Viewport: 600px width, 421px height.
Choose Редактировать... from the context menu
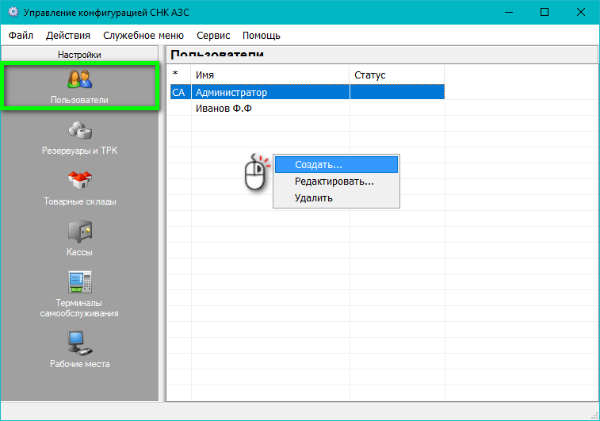pos(335,182)
